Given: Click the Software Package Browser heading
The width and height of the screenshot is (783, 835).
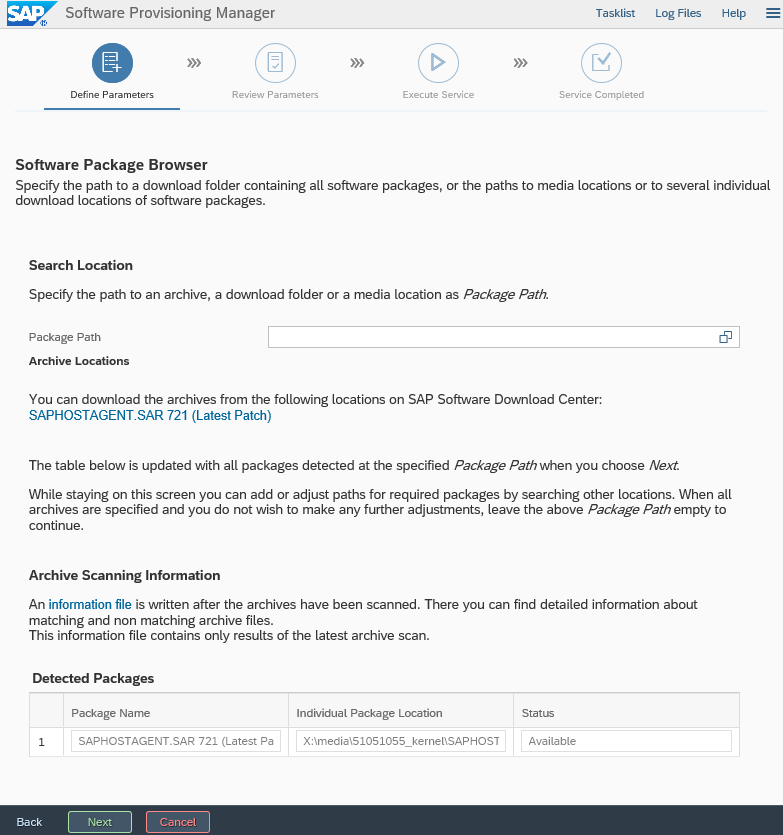Looking at the screenshot, I should (111, 165).
